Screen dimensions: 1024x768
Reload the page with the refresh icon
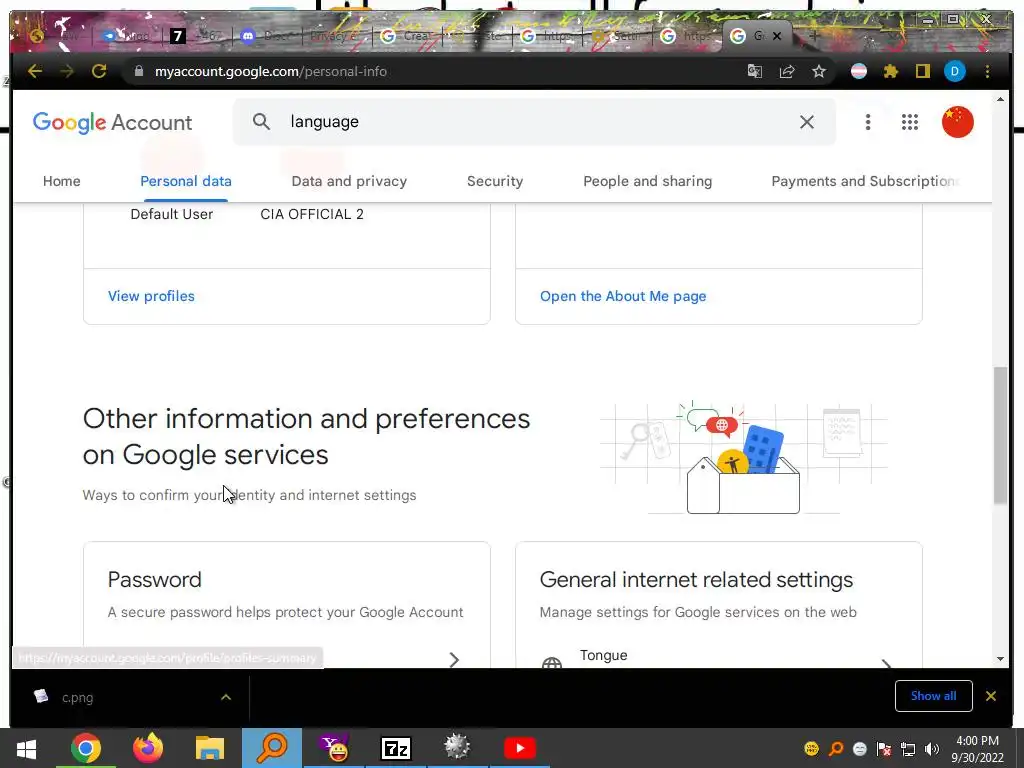99,71
